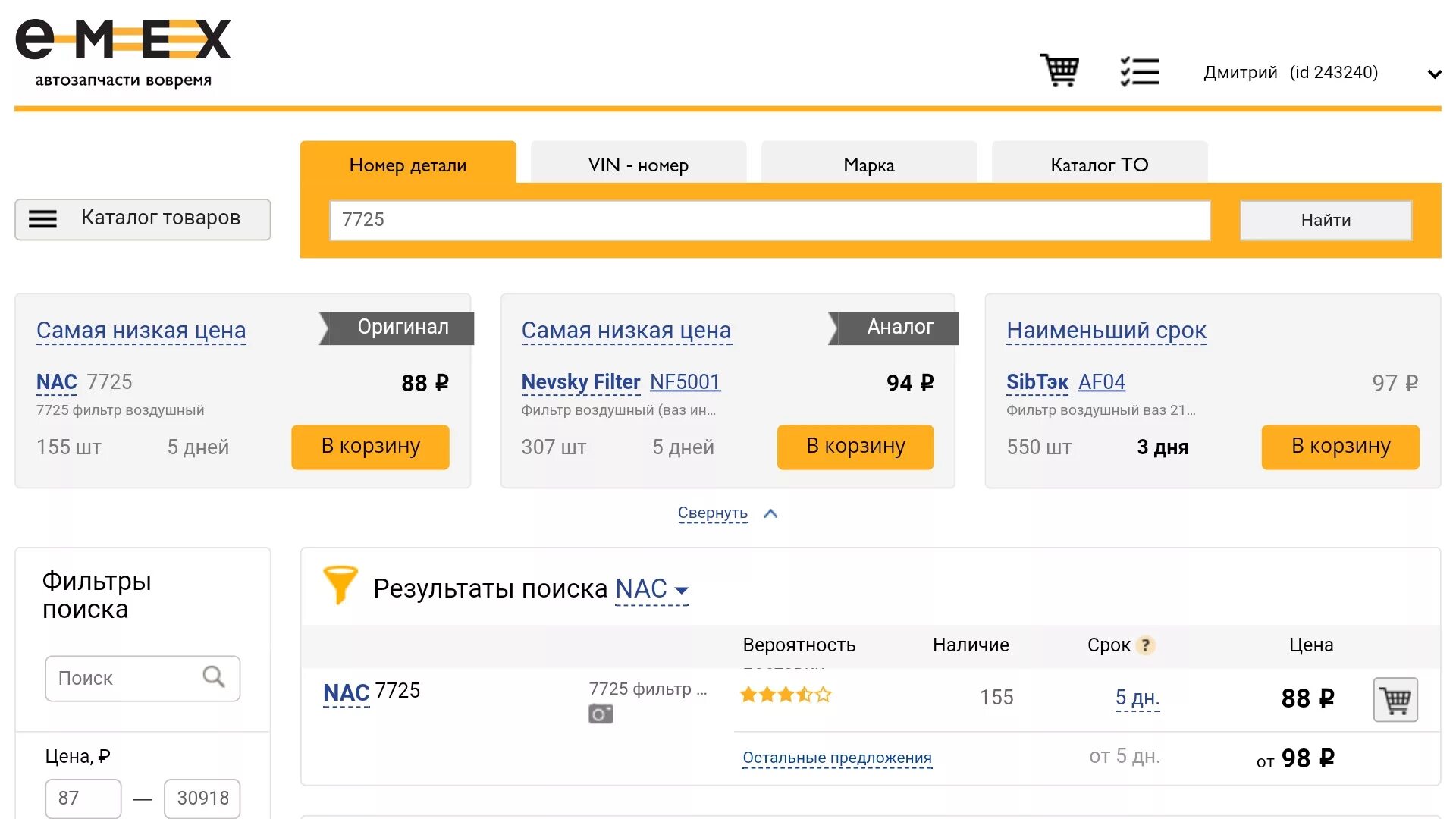Open the checklist orders icon in header

[x=1140, y=71]
